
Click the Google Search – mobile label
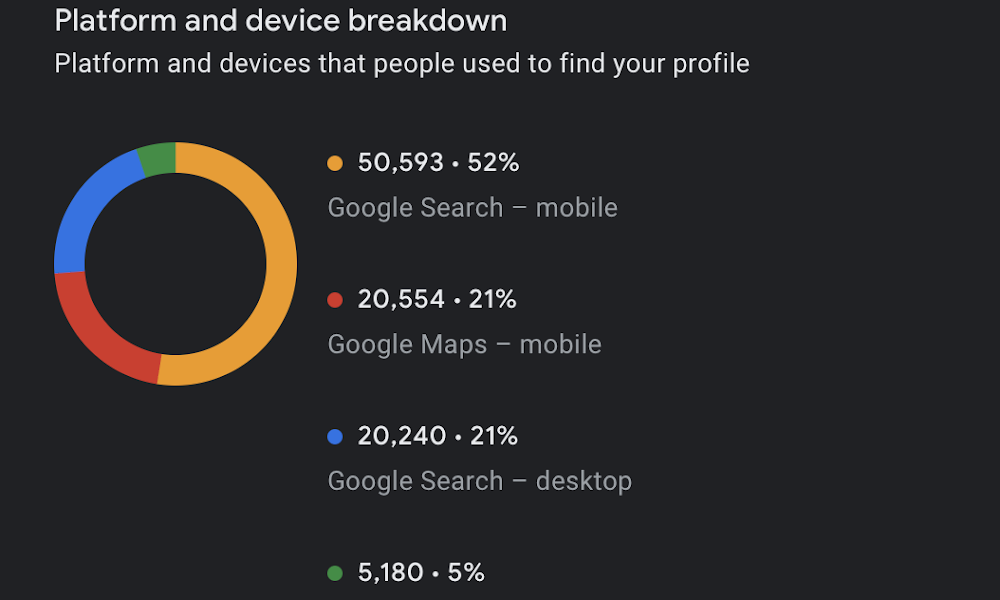pos(473,208)
